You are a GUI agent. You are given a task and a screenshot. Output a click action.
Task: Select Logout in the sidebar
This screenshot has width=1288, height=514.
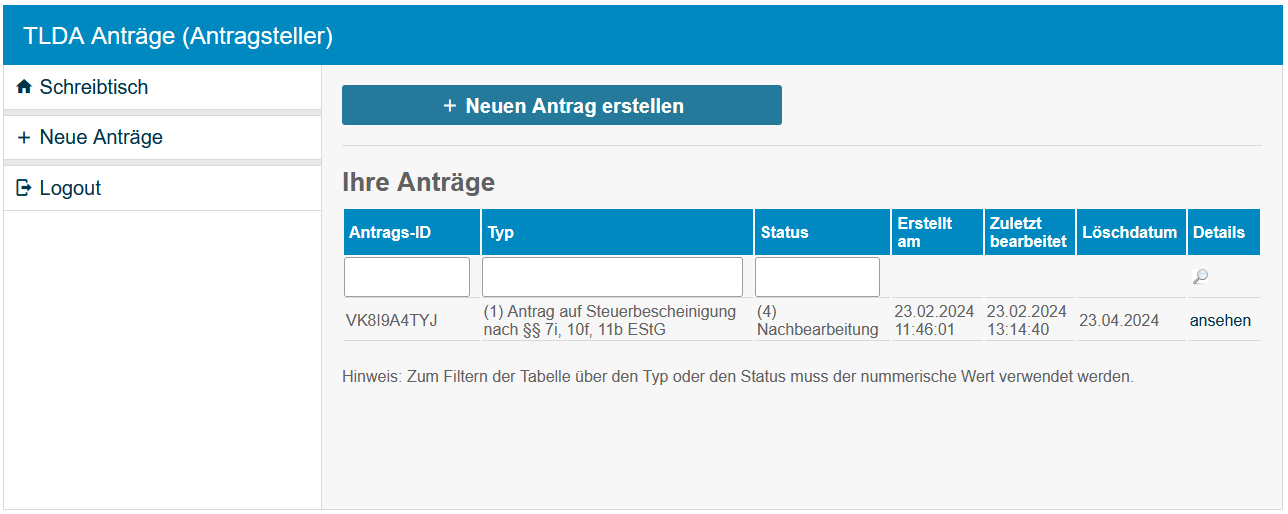click(70, 188)
